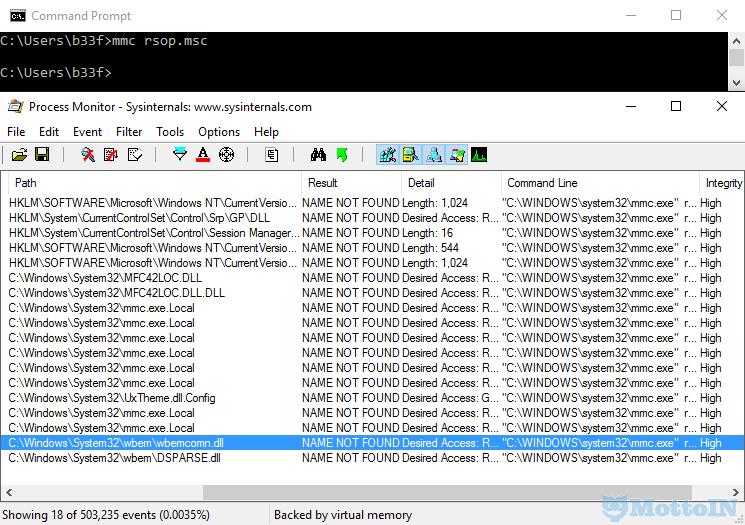The width and height of the screenshot is (745, 525).
Task: Open the Edit menu
Action: click(x=48, y=132)
